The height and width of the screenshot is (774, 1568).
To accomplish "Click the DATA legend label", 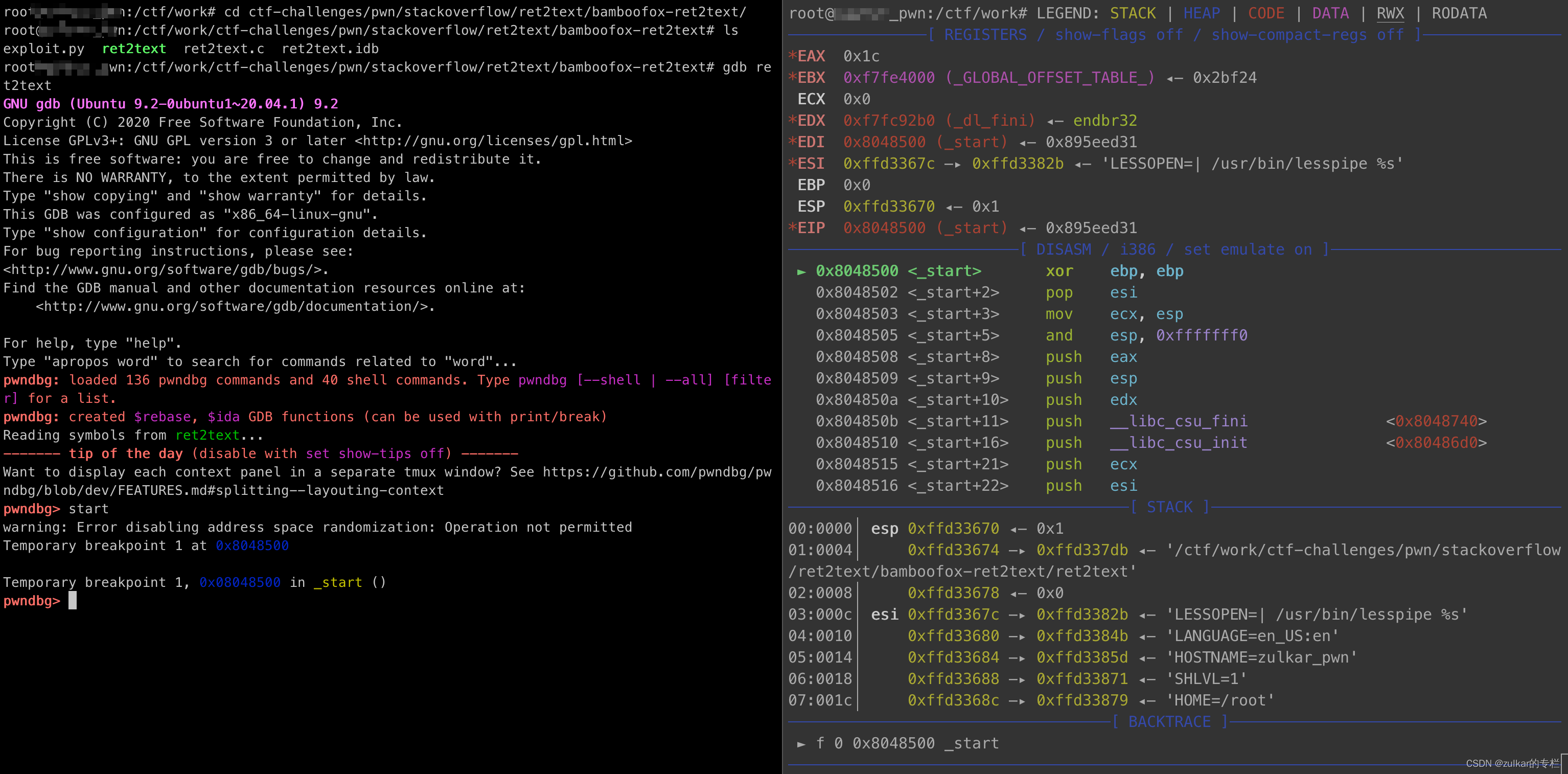I will coord(1331,13).
